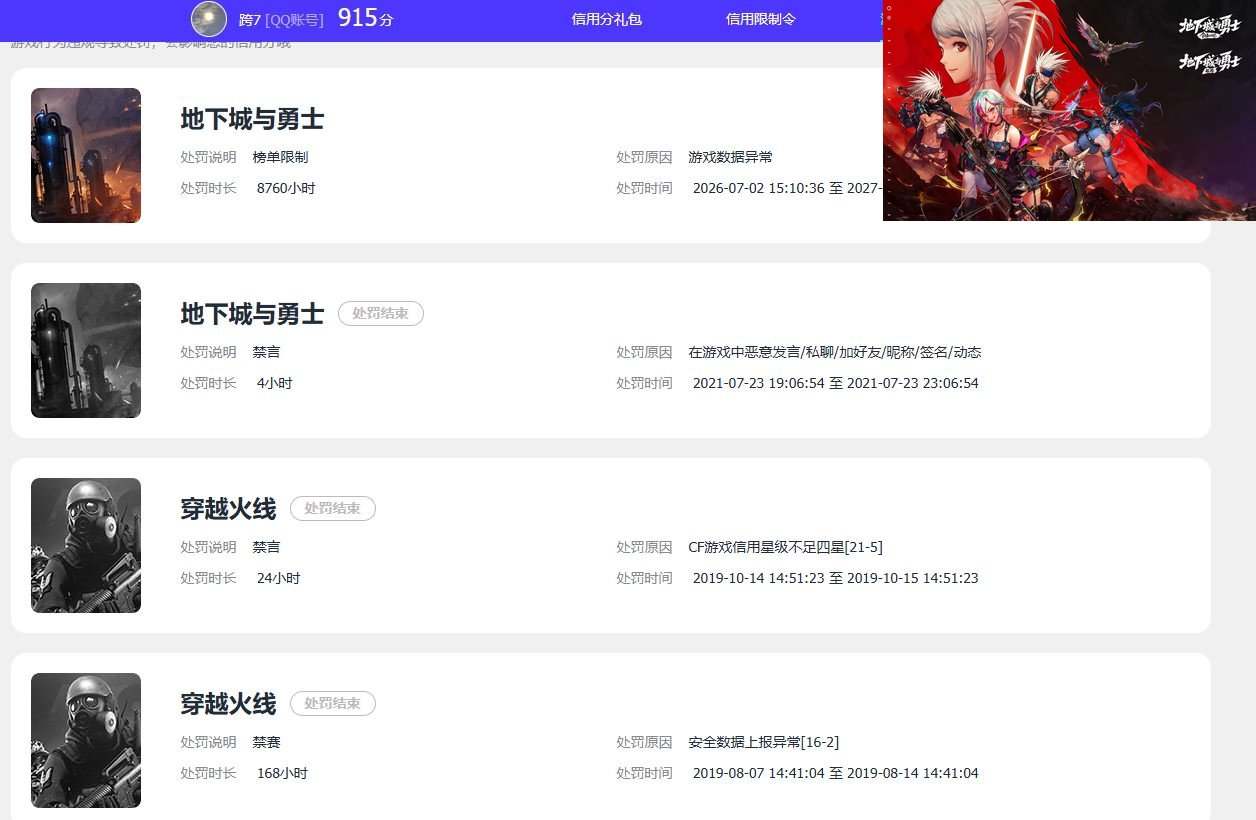Click the 穿越火线 title of the 禁赛 record
The height and width of the screenshot is (820, 1256).
click(x=228, y=704)
